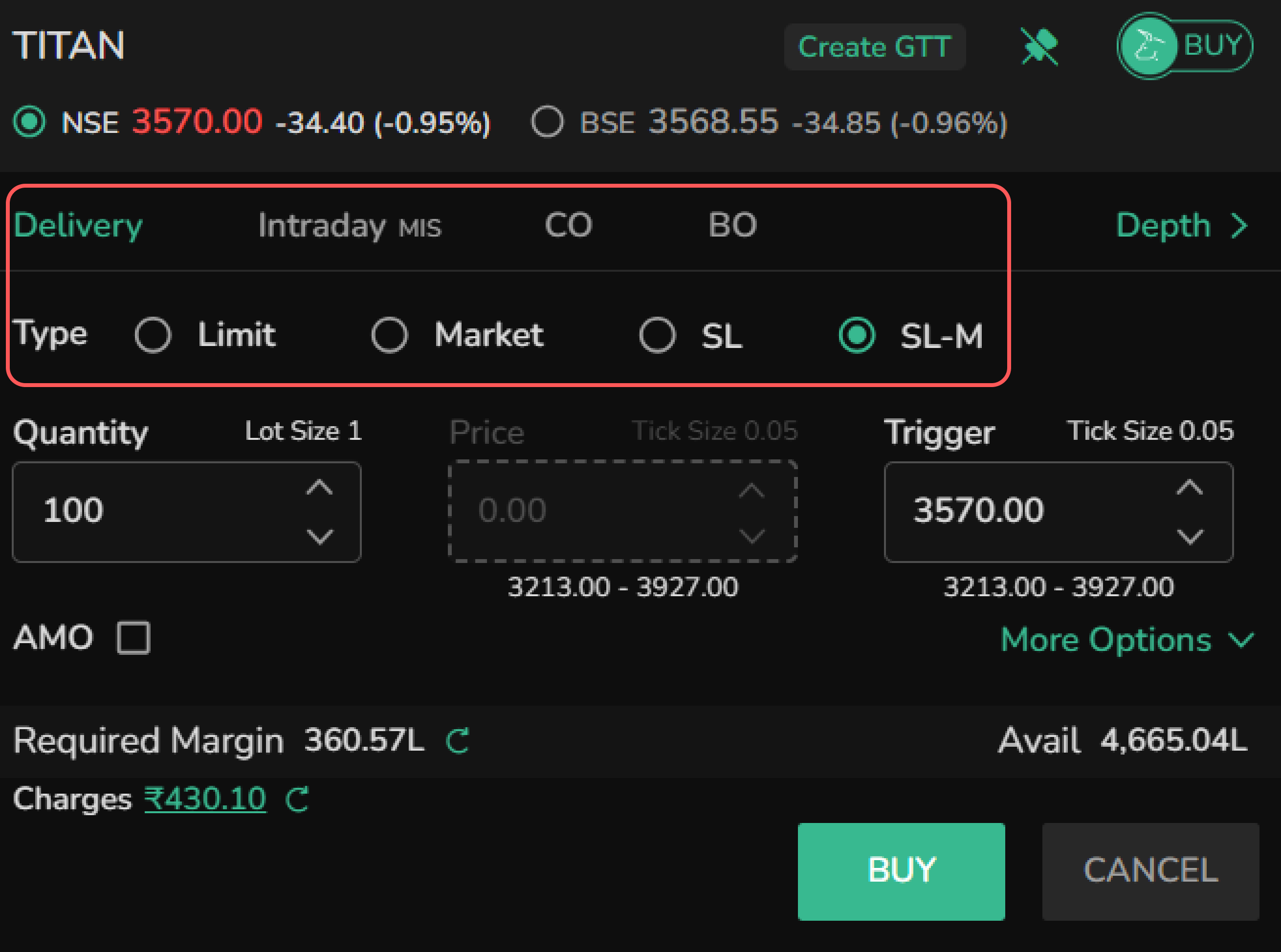Screen dimensions: 1281x952
Task: Click the TITAN symbol title
Action: click(x=68, y=45)
